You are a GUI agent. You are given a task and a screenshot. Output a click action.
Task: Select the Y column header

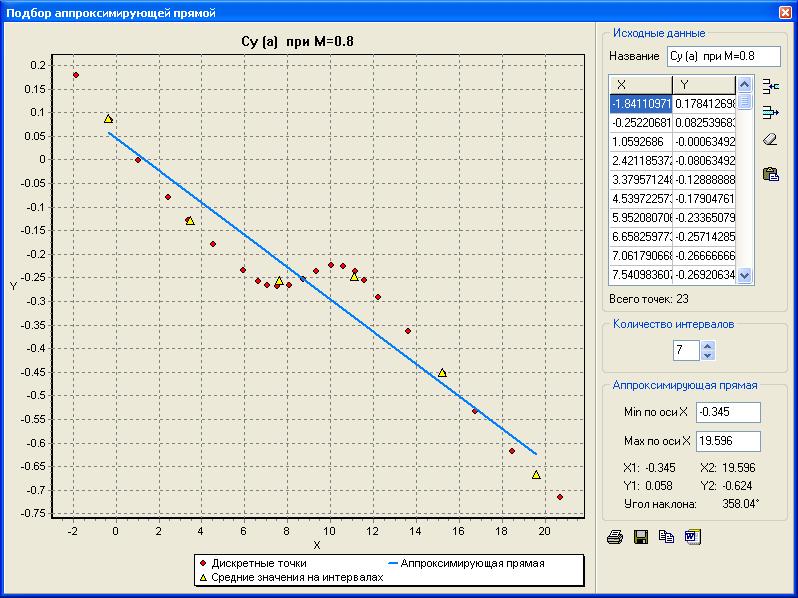[x=704, y=85]
